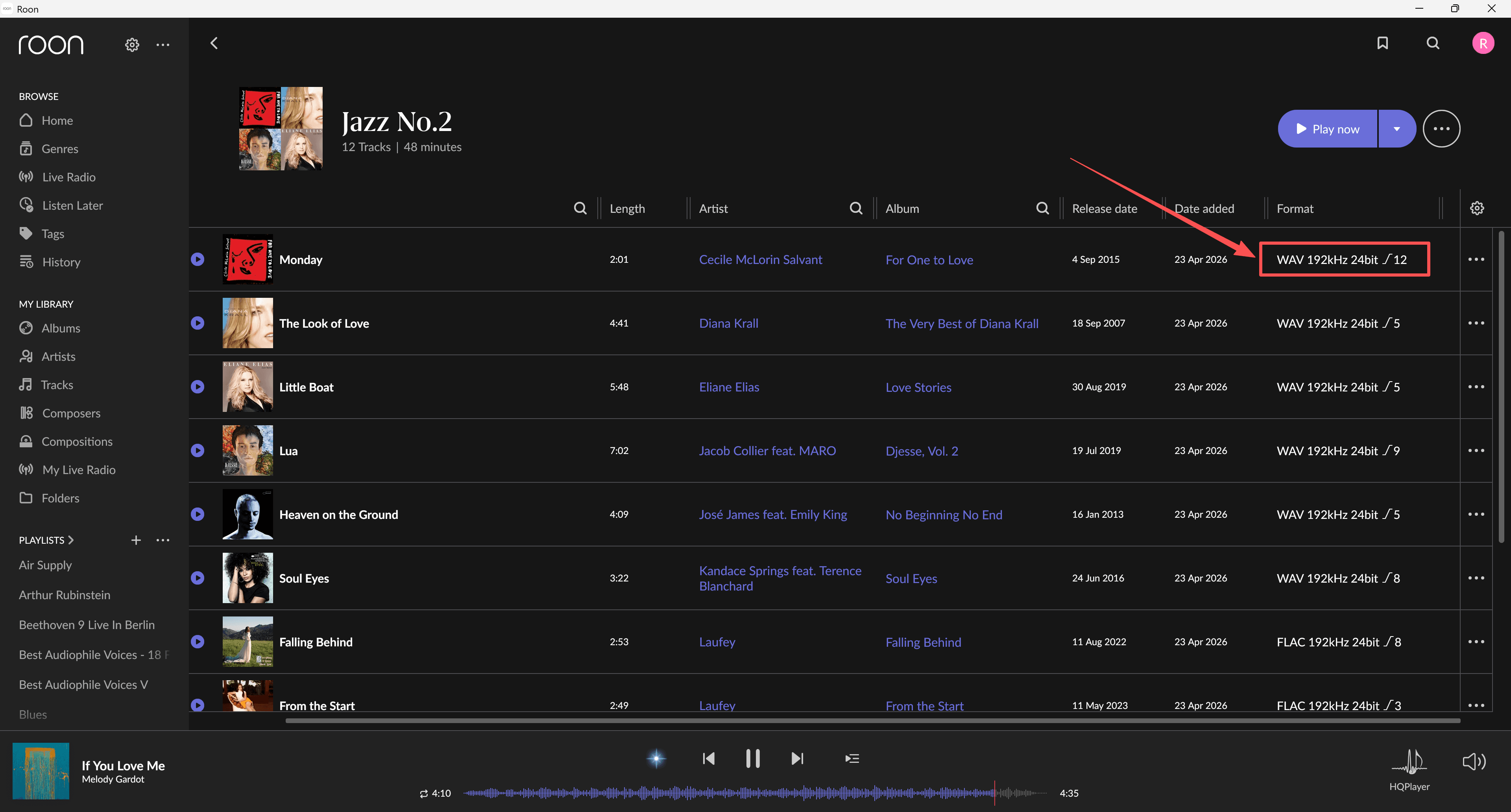
Task: Open track column settings gear
Action: [1477, 208]
